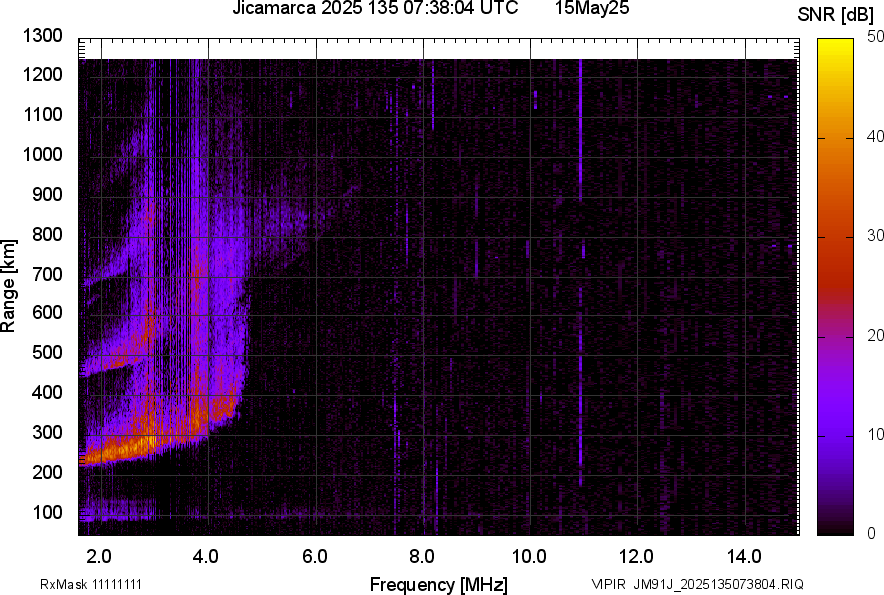The height and width of the screenshot is (595, 884).
Task: Click the range tick label '700'
Action: (x=47, y=275)
